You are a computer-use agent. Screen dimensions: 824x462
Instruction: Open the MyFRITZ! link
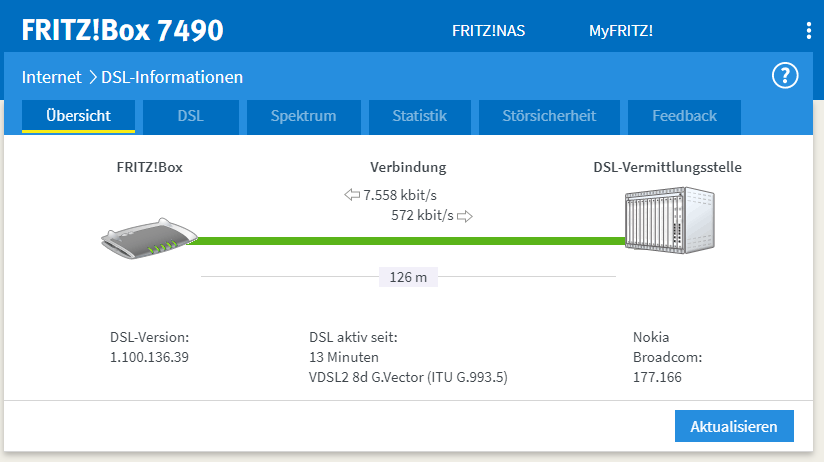click(620, 30)
